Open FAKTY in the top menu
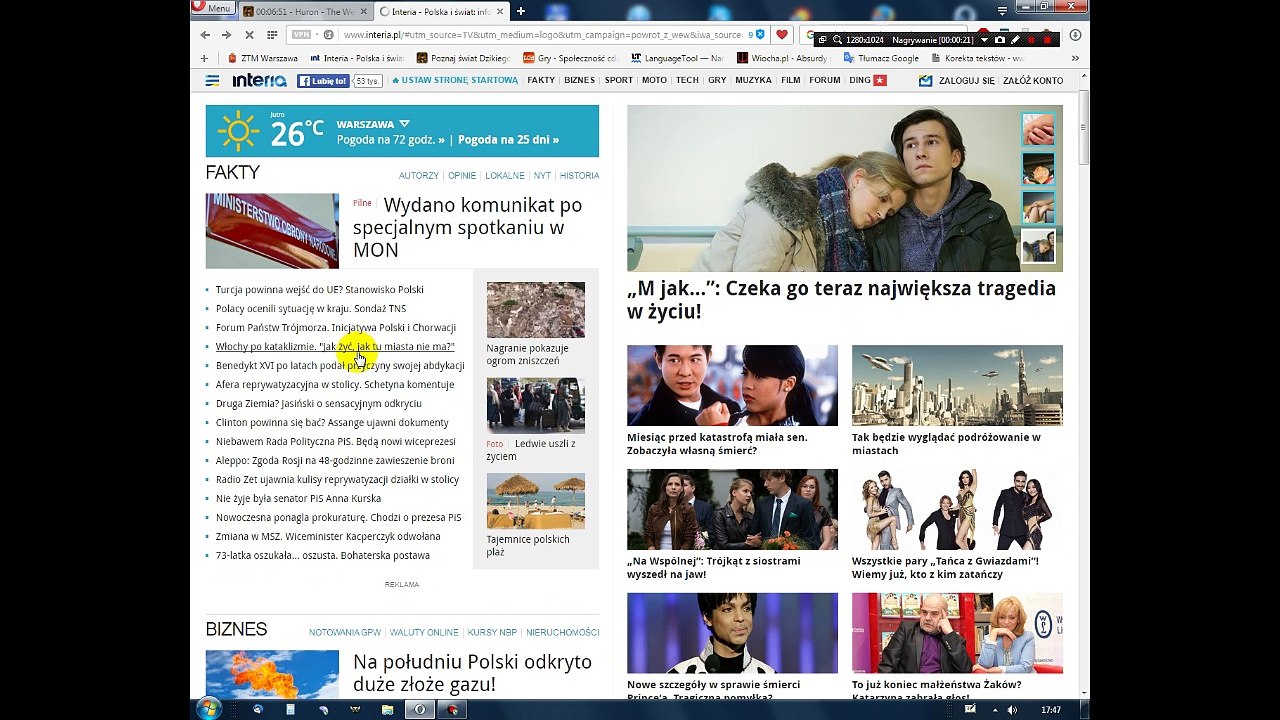1280x720 pixels. click(541, 80)
